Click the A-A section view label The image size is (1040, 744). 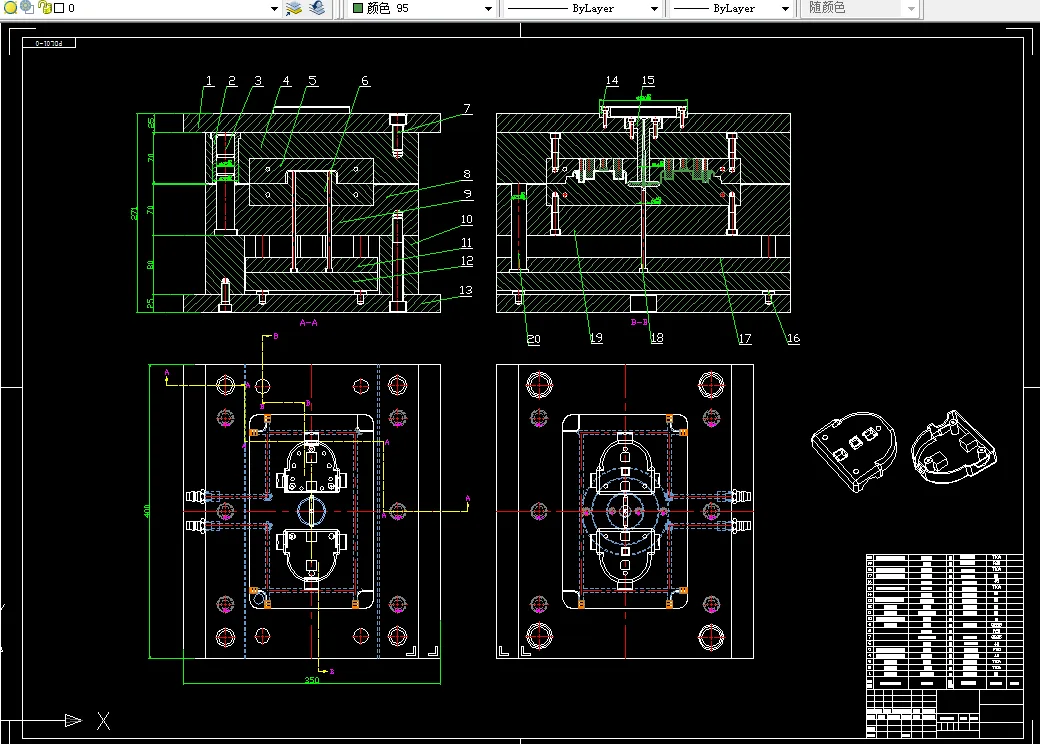click(308, 323)
